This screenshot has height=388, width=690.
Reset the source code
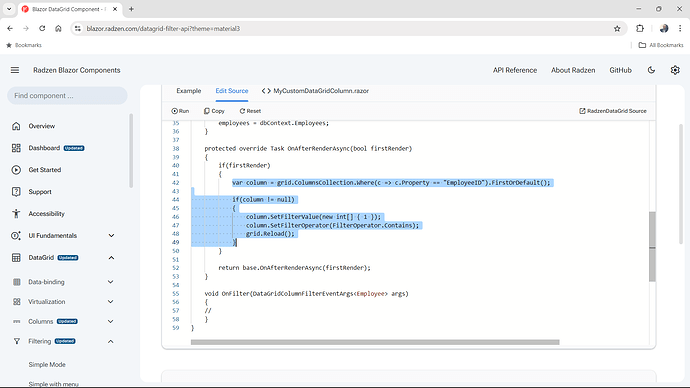(x=250, y=111)
